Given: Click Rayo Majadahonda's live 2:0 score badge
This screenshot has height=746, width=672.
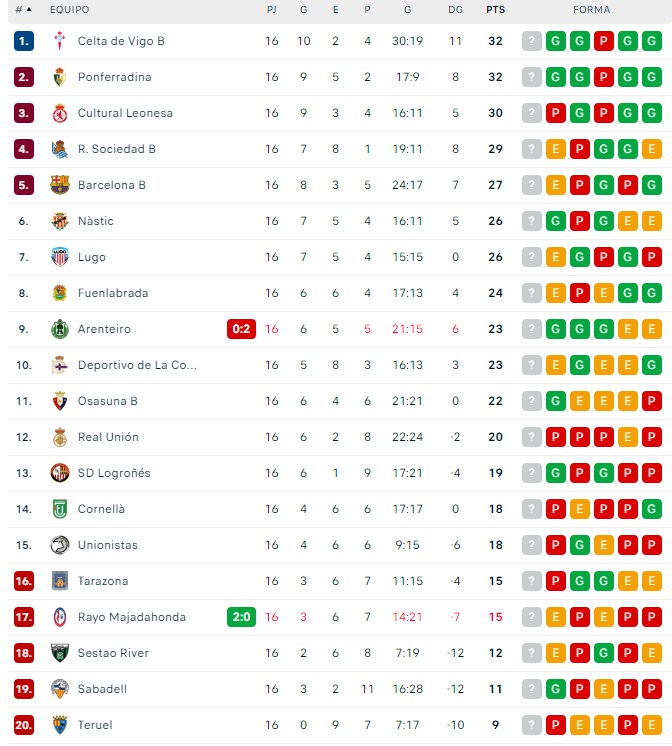Looking at the screenshot, I should point(242,617).
